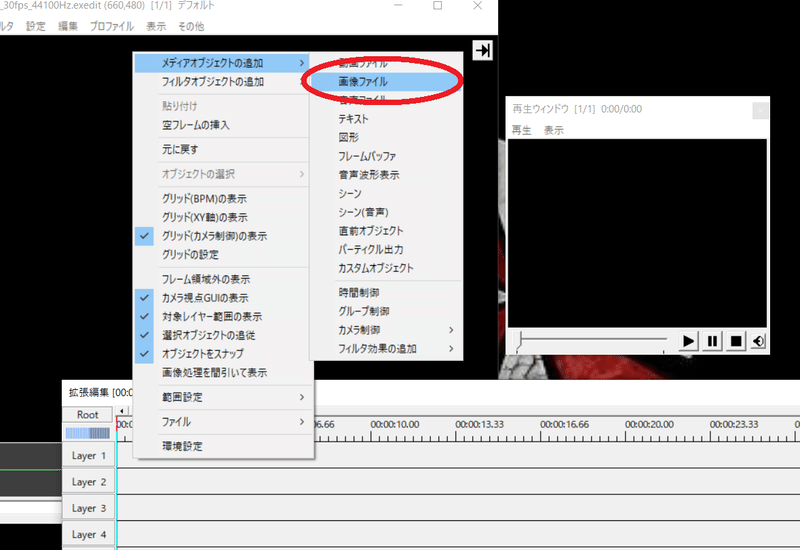
Task: Select シーン entry
Action: [x=386, y=193]
